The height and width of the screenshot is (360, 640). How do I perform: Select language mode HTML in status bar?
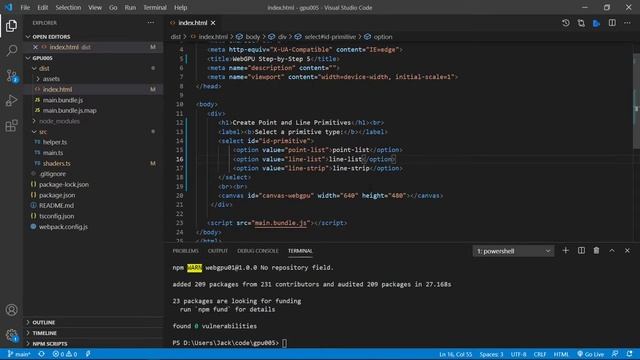(561, 354)
